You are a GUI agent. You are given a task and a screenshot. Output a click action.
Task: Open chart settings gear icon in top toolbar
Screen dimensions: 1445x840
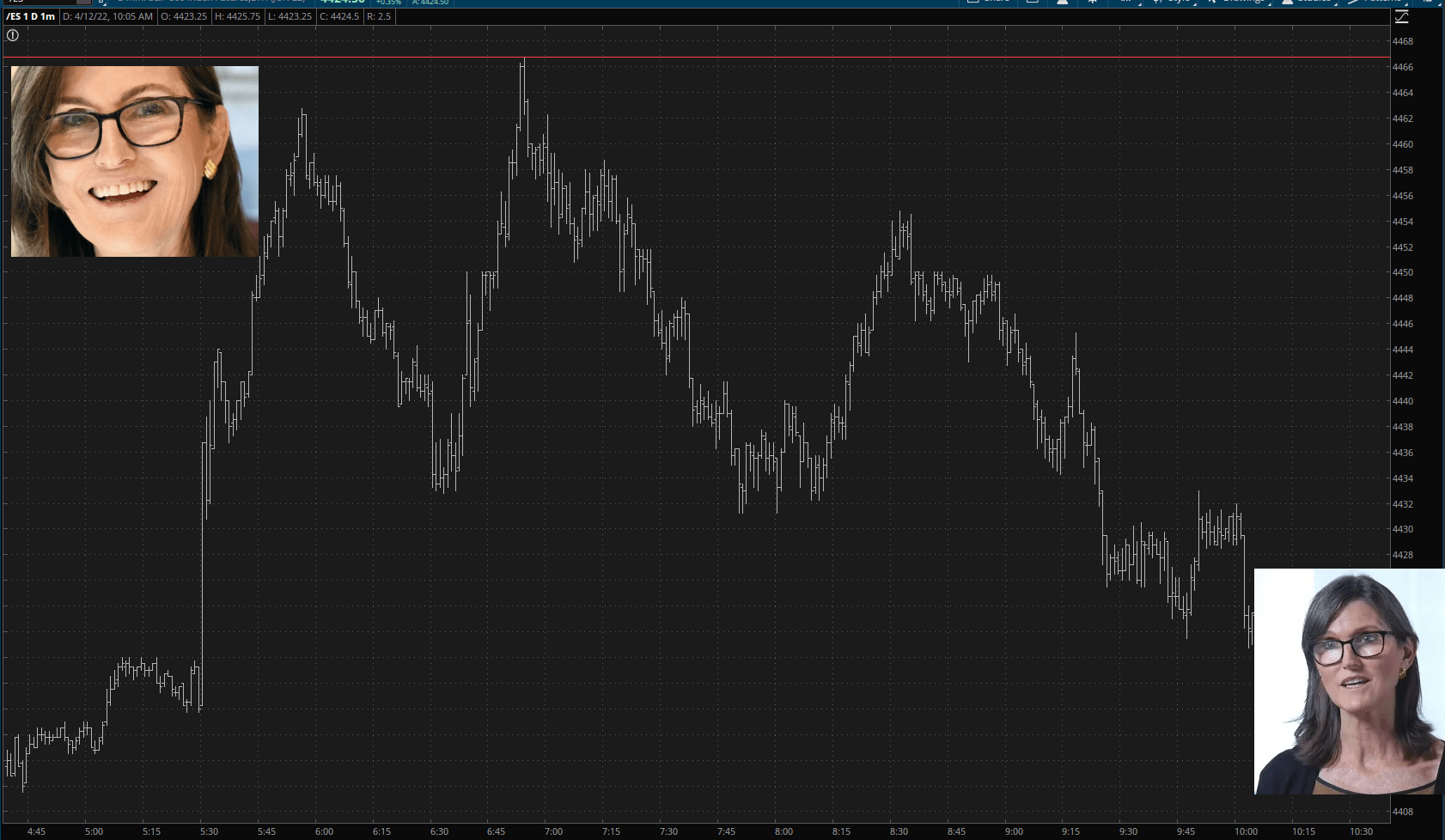tap(1092, 2)
